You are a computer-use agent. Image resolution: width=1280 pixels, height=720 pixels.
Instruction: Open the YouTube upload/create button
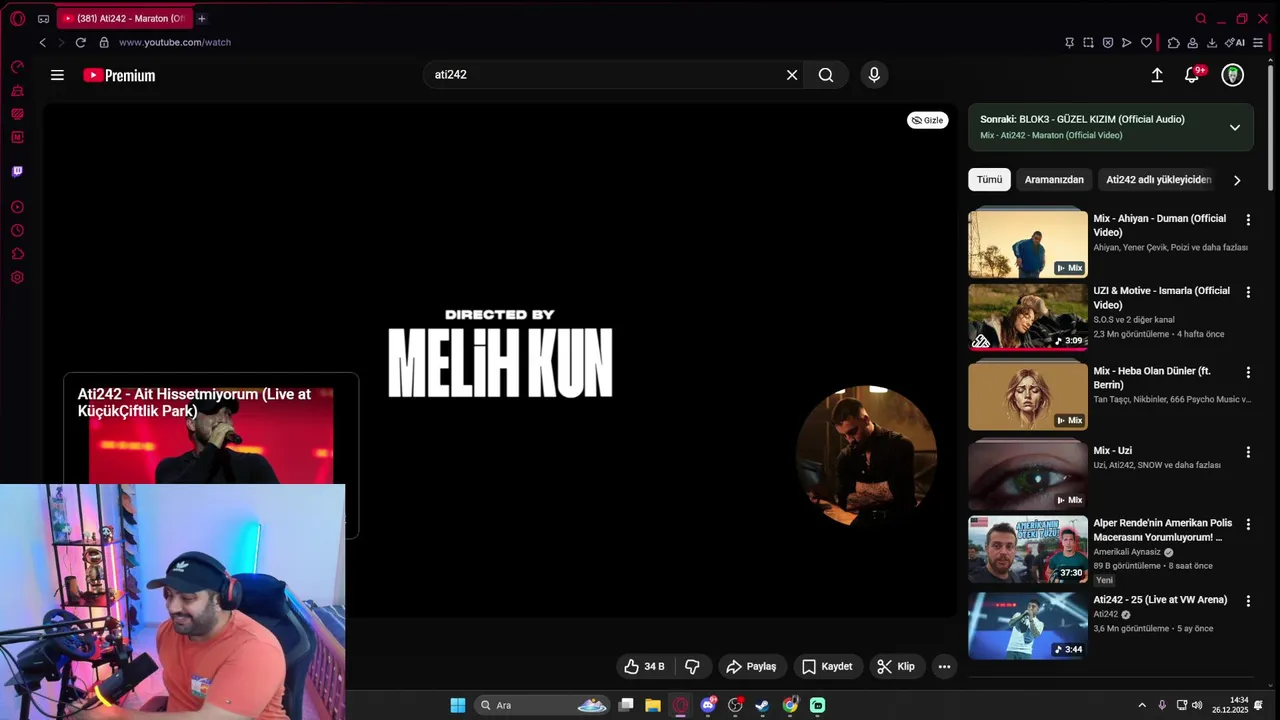tap(1157, 75)
